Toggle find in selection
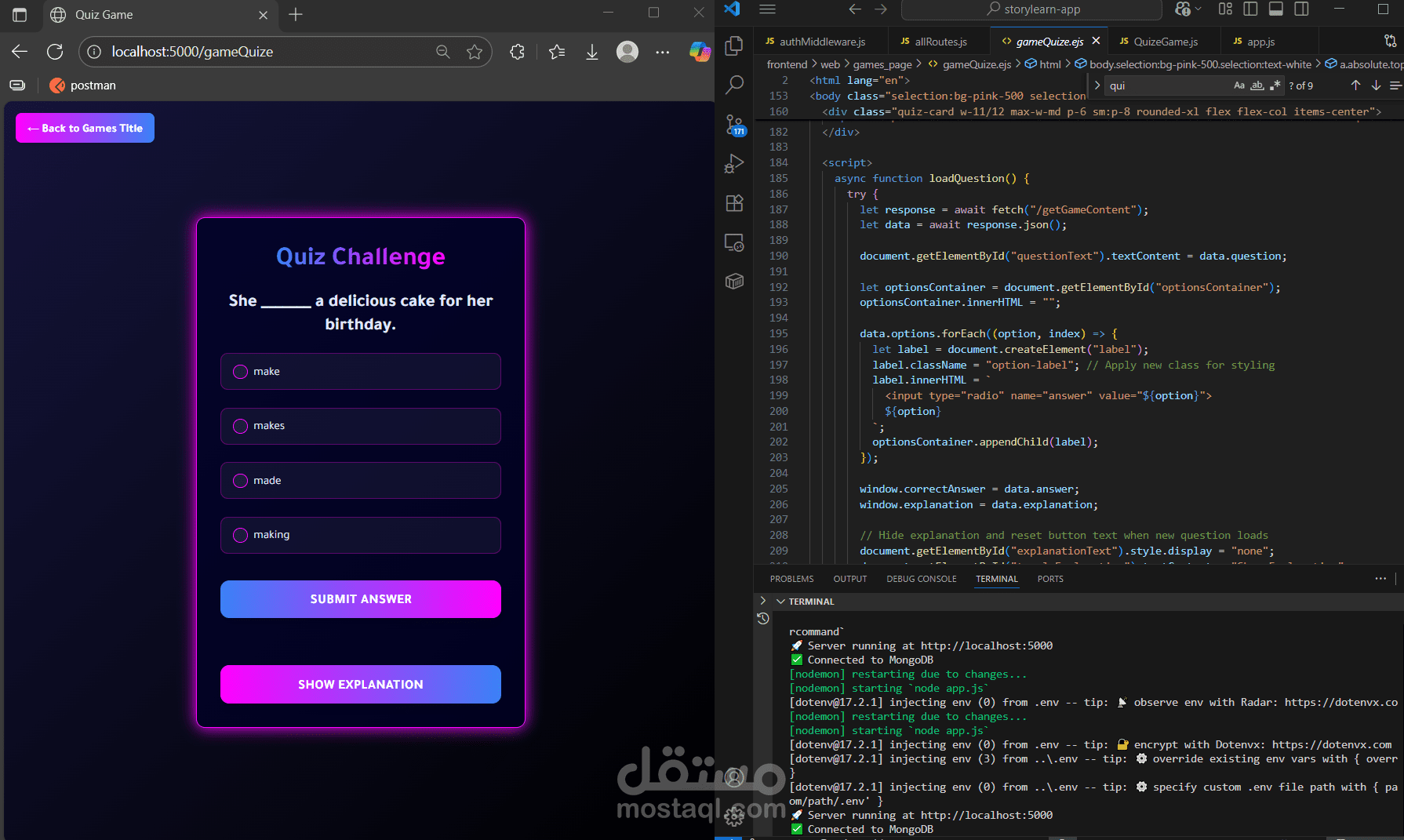The width and height of the screenshot is (1404, 840). (1395, 85)
